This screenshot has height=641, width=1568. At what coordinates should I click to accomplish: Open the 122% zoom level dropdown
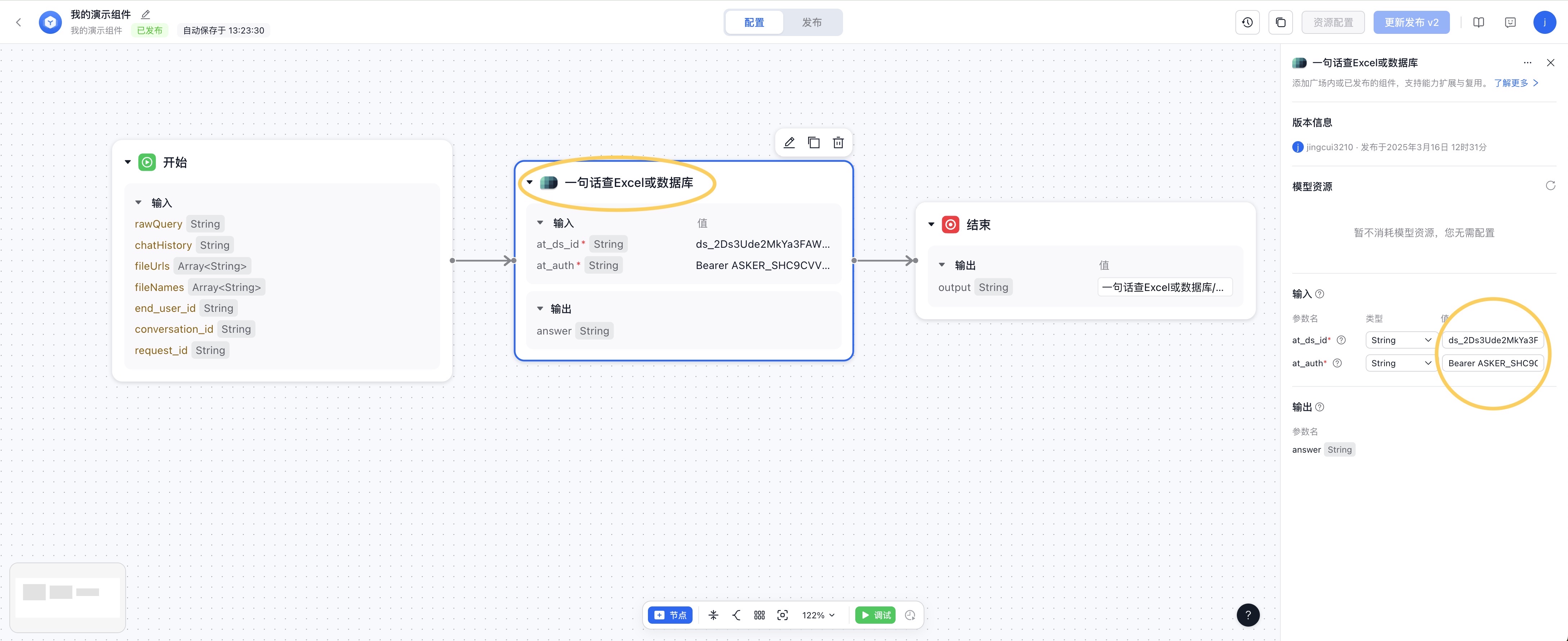tap(818, 615)
